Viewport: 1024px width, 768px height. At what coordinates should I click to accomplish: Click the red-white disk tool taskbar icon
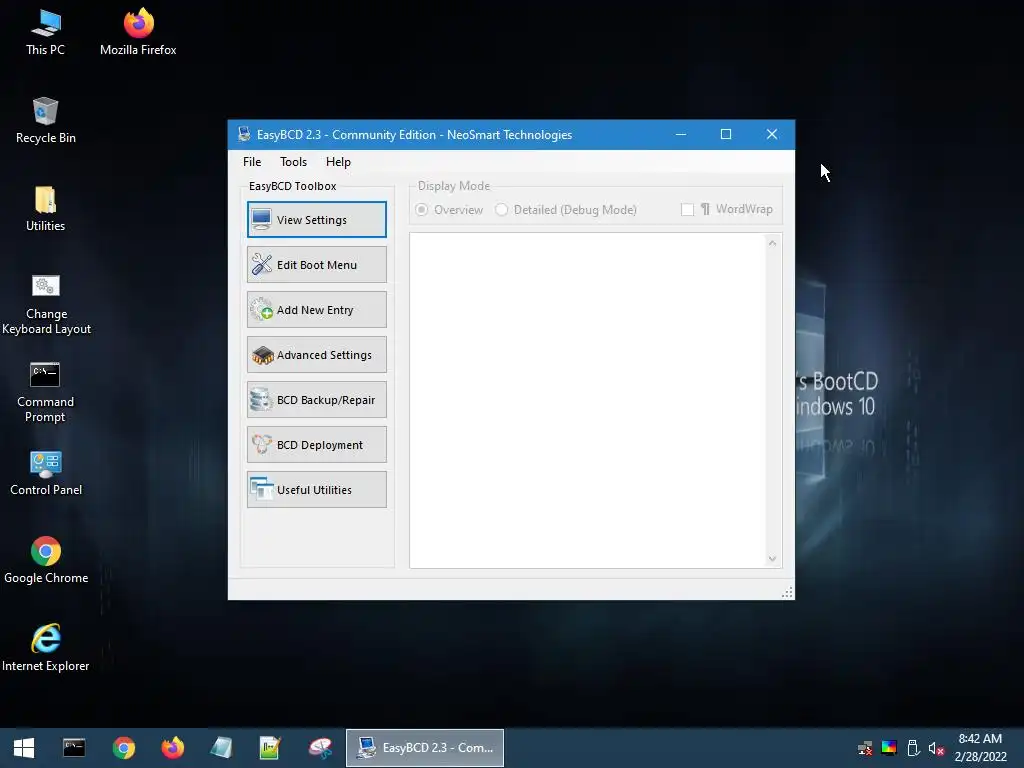(x=320, y=748)
